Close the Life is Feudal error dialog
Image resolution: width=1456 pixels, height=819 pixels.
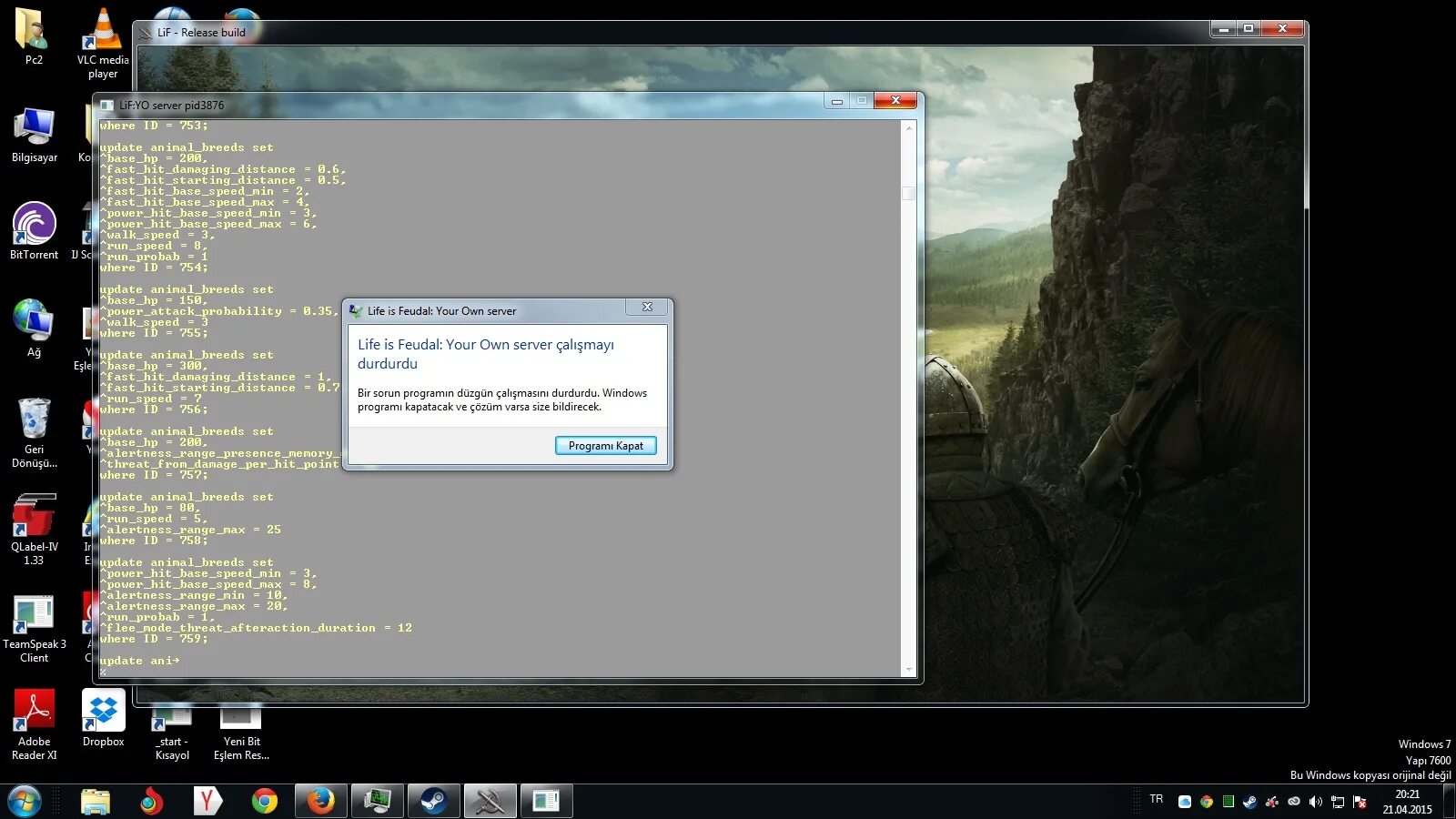tap(647, 308)
